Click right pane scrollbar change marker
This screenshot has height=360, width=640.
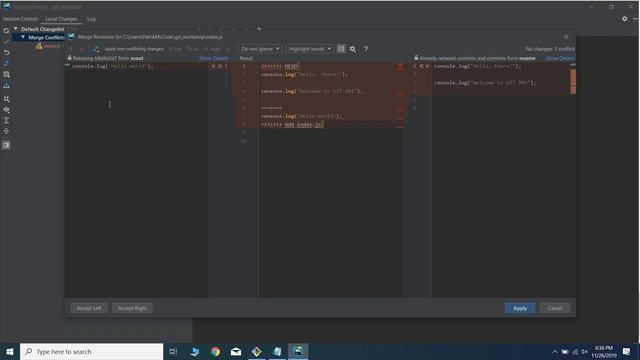(573, 82)
